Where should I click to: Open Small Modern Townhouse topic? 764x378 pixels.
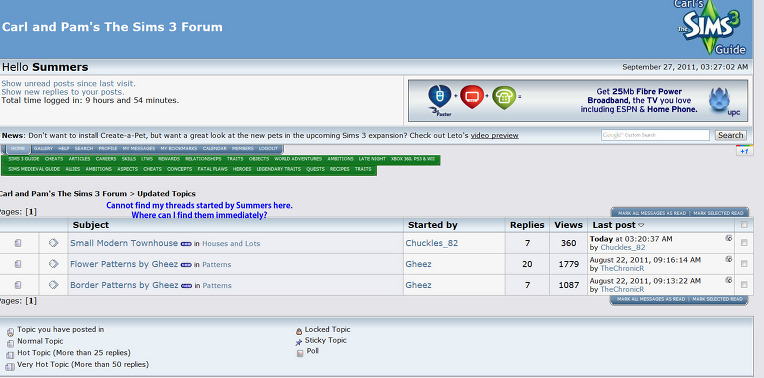click(x=124, y=243)
